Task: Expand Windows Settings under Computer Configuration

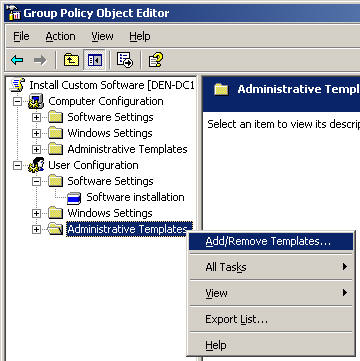Action: (36, 133)
